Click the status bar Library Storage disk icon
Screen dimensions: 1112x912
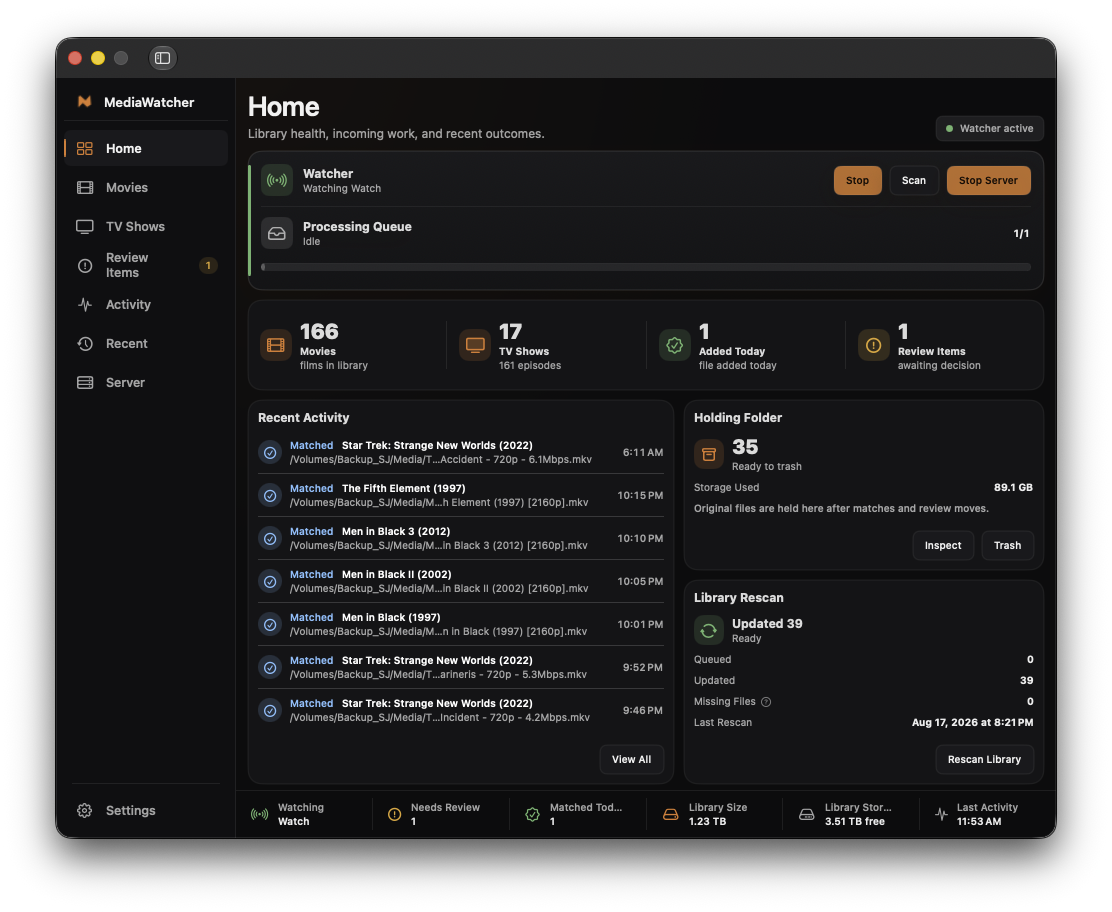[807, 815]
